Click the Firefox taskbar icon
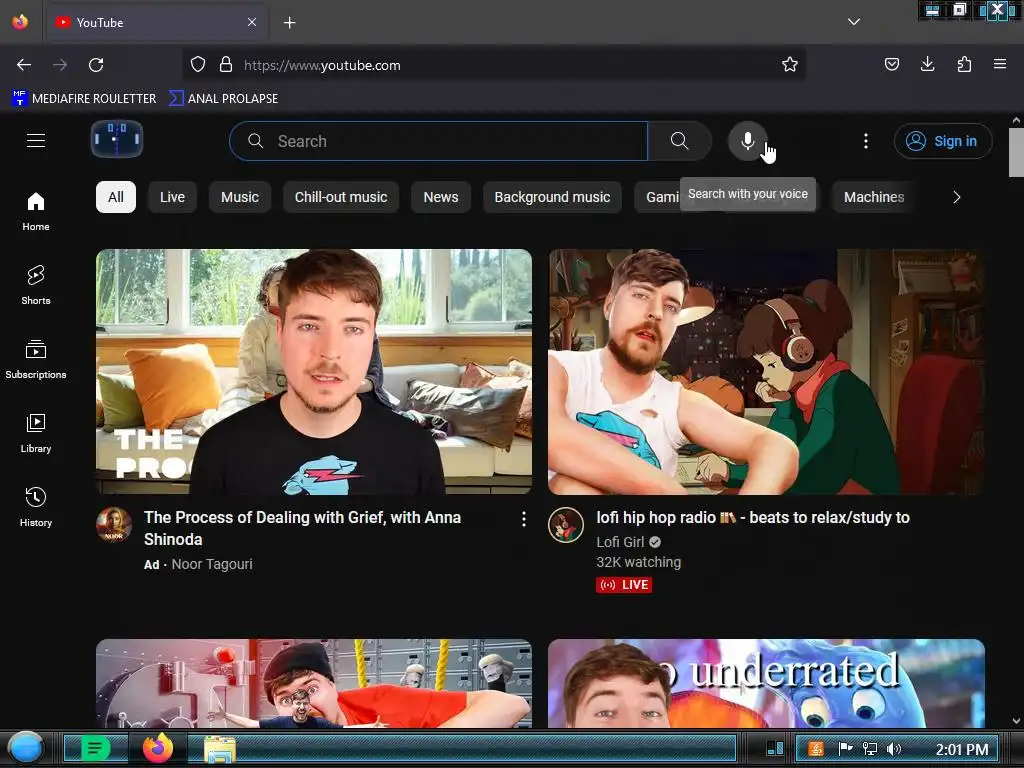 click(x=158, y=748)
